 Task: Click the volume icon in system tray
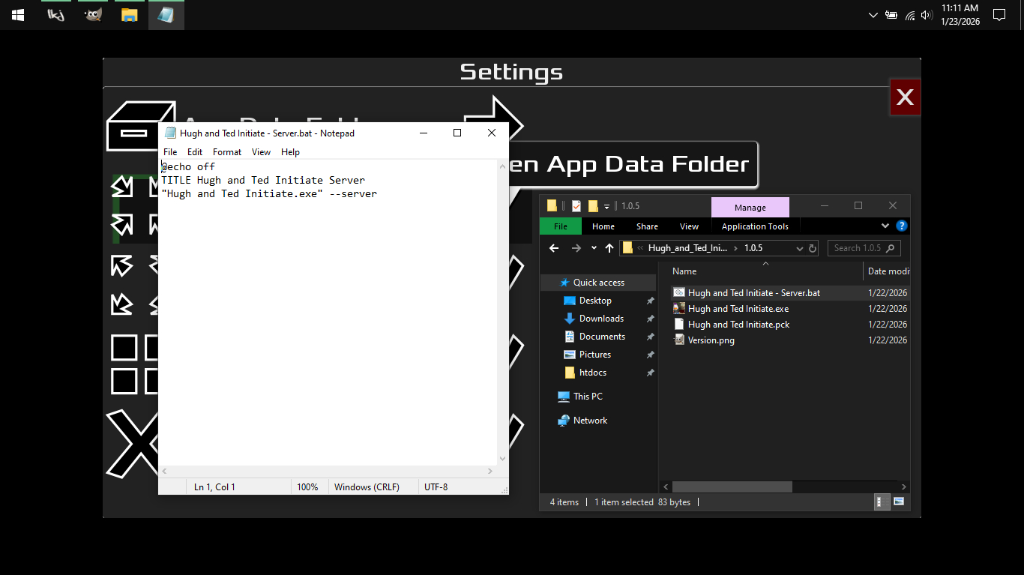point(926,15)
